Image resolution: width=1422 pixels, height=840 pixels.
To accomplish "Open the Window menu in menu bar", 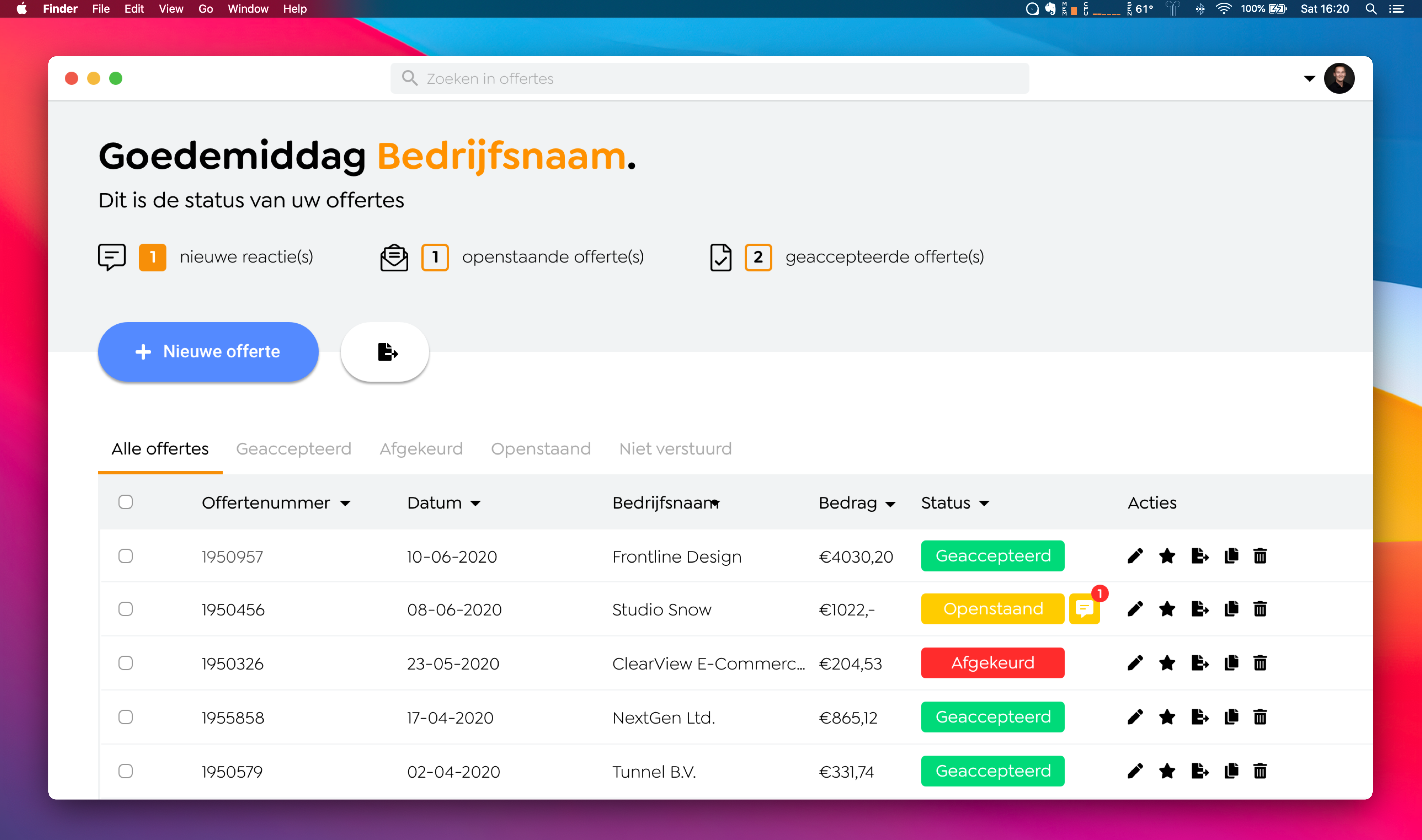I will click(248, 9).
